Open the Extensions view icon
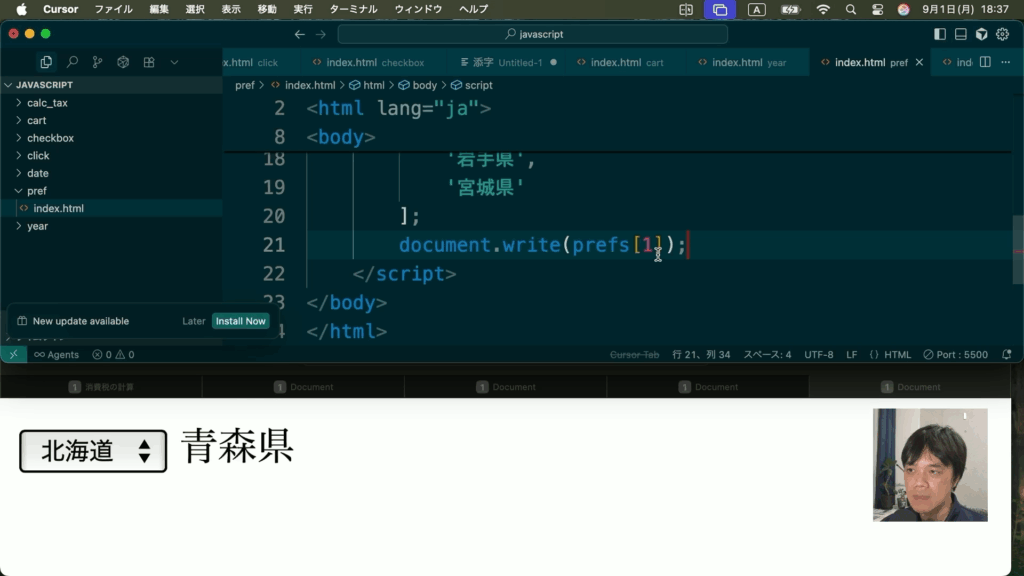The image size is (1024, 576). (x=149, y=62)
